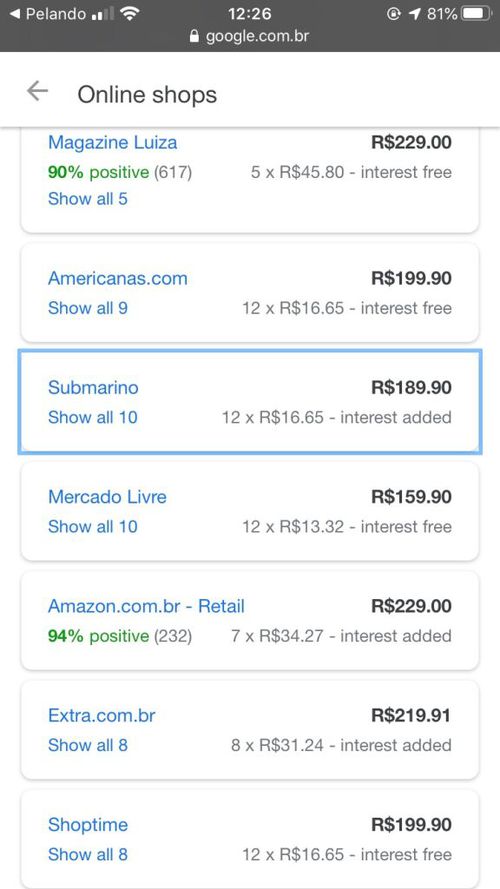Open the Amazon.com.br - Retail link
The height and width of the screenshot is (889, 500).
[146, 606]
